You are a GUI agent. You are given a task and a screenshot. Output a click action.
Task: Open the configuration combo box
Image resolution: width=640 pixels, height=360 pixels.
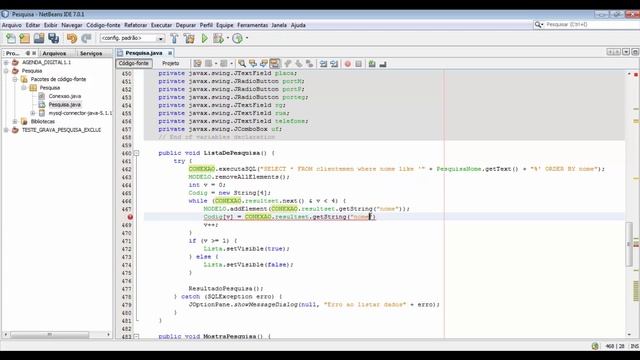pos(132,38)
